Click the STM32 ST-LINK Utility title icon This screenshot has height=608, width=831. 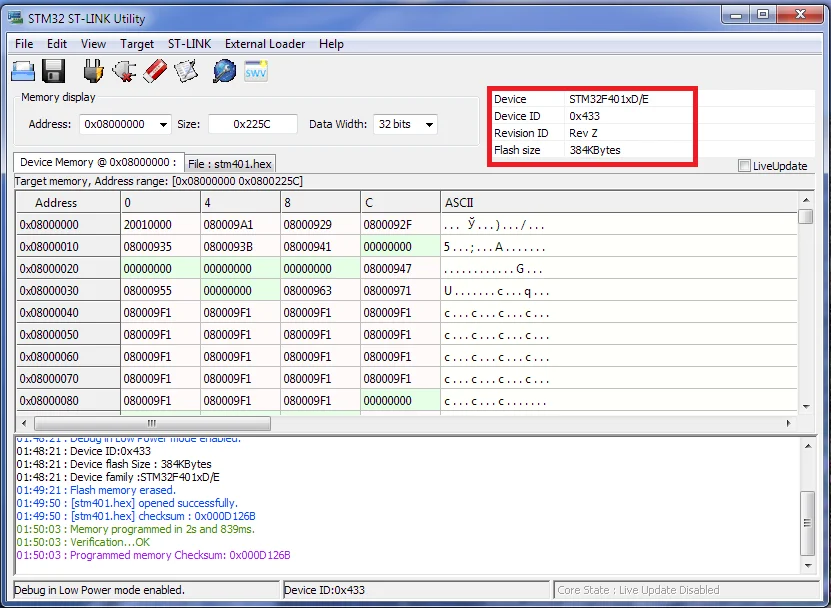tap(15, 17)
